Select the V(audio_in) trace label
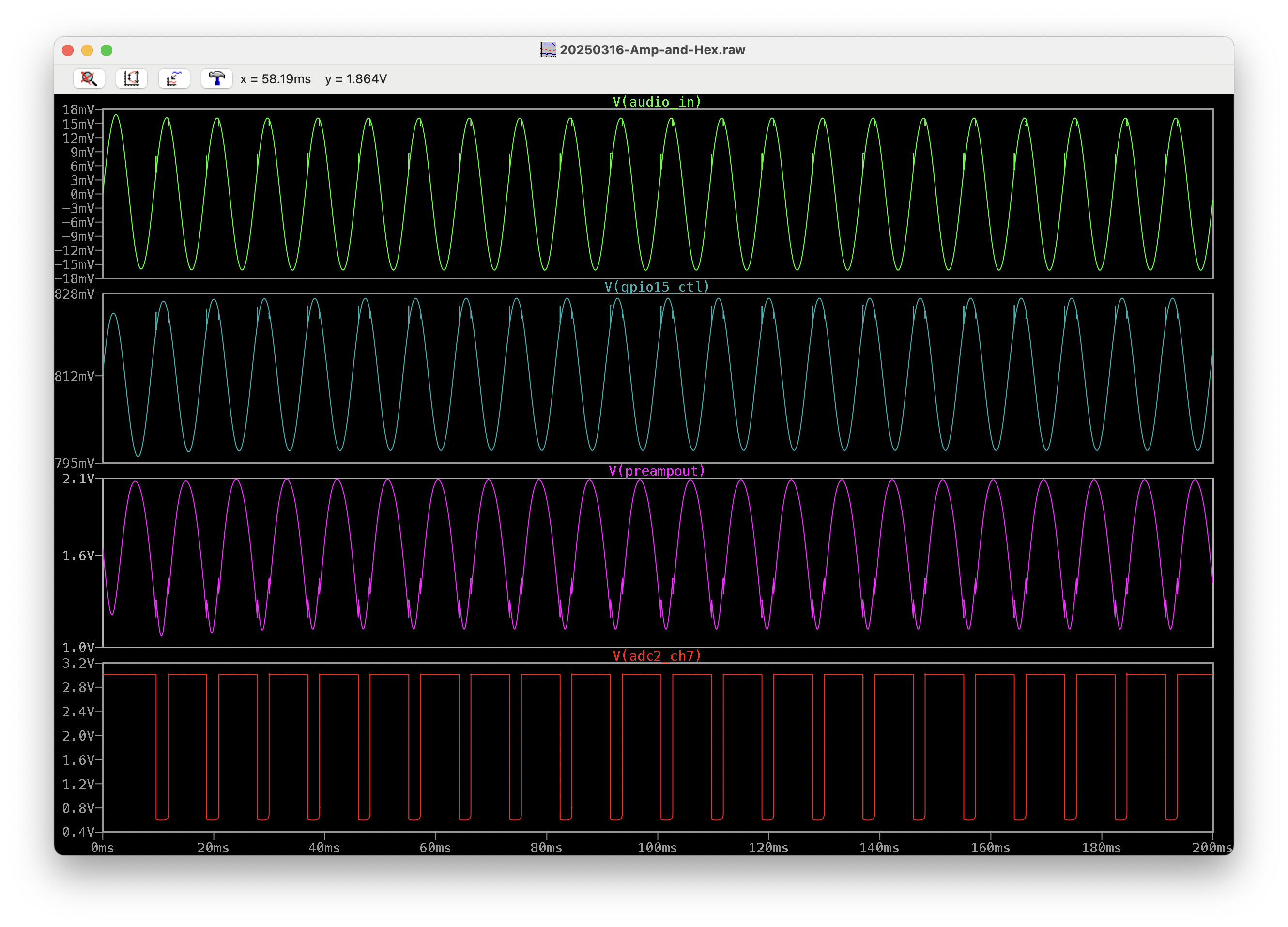The width and height of the screenshot is (1288, 927). pyautogui.click(x=657, y=102)
